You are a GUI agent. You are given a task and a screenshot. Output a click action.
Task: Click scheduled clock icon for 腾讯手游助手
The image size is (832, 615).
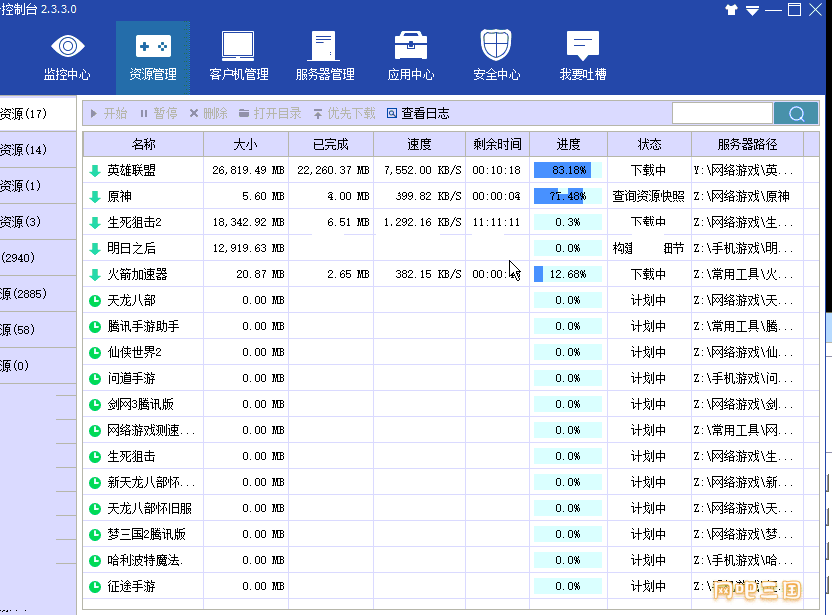point(95,327)
